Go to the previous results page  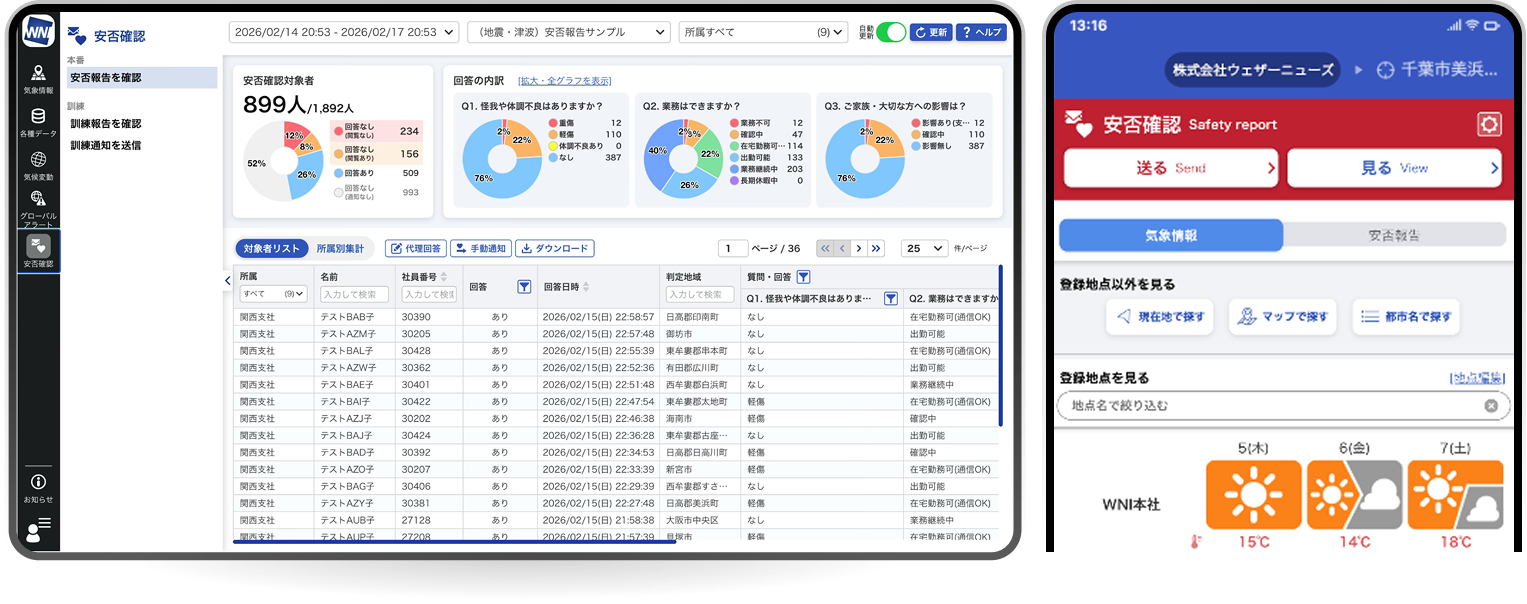(842, 248)
